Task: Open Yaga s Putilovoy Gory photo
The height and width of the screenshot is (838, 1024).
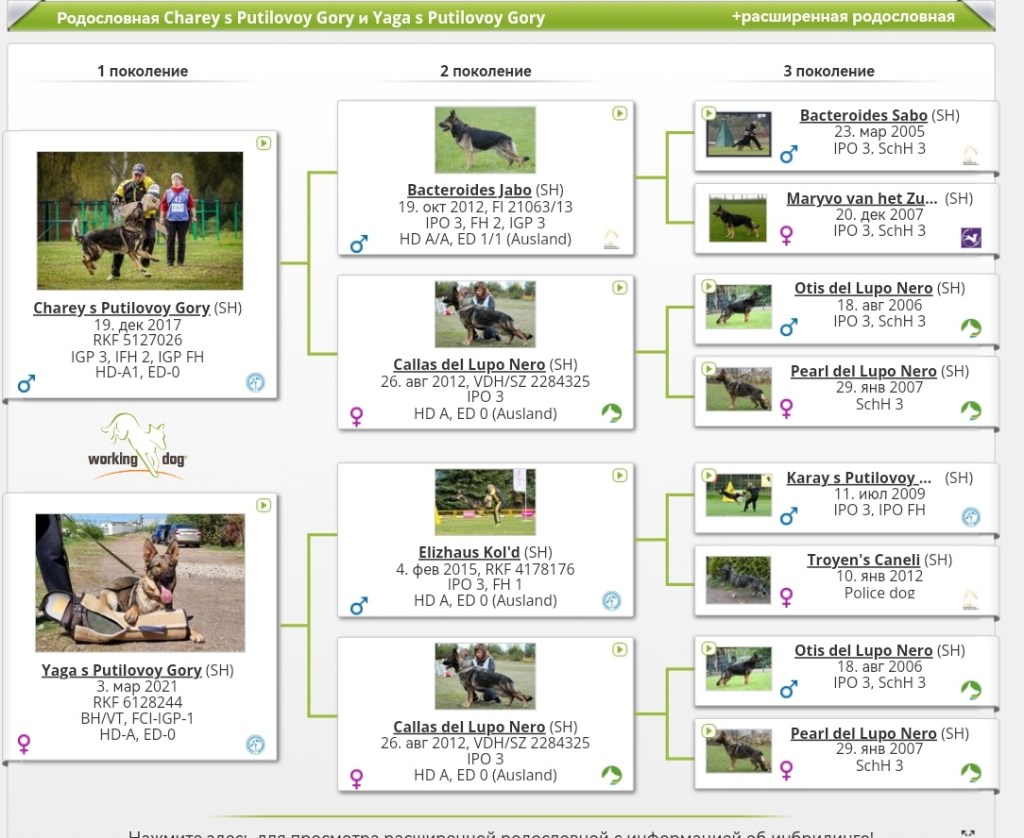Action: (140, 583)
